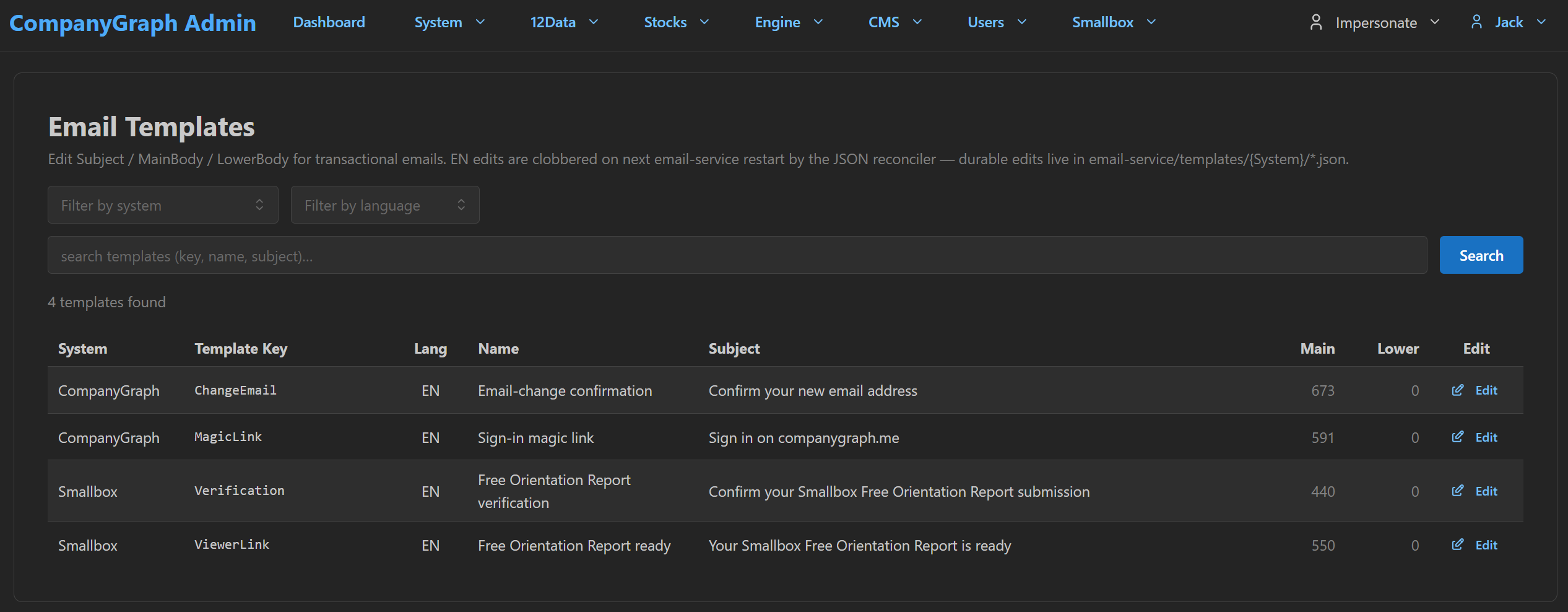This screenshot has height=612, width=1568.
Task: Click 'Free Orientation Report ready' name cell
Action: [574, 546]
